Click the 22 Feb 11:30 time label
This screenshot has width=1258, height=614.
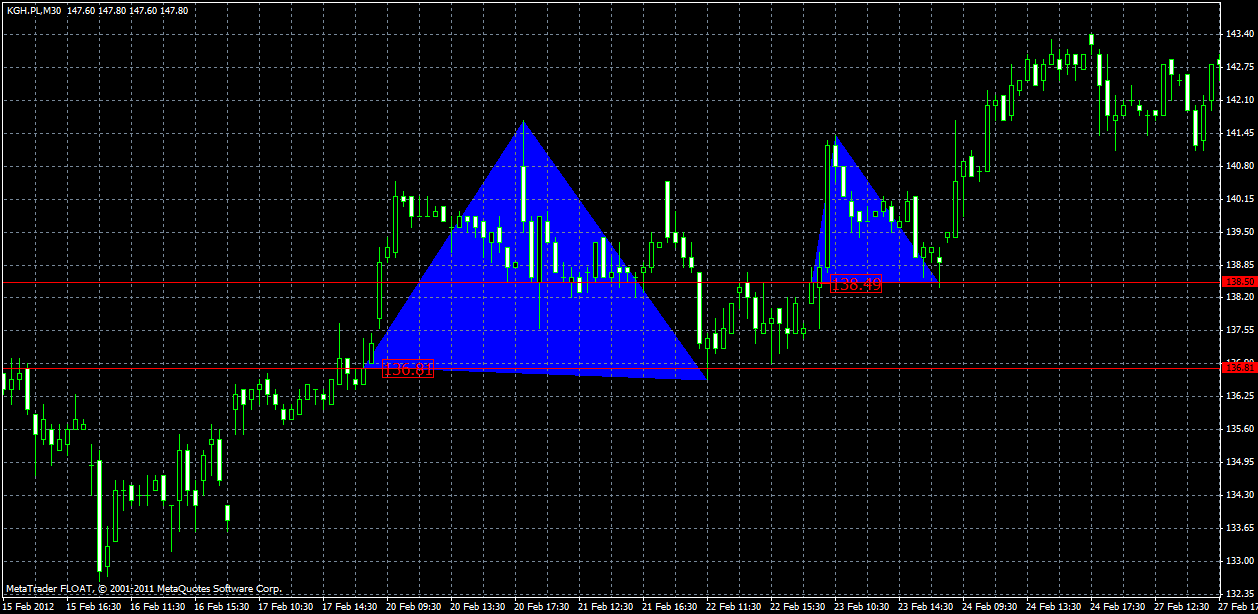tap(734, 607)
